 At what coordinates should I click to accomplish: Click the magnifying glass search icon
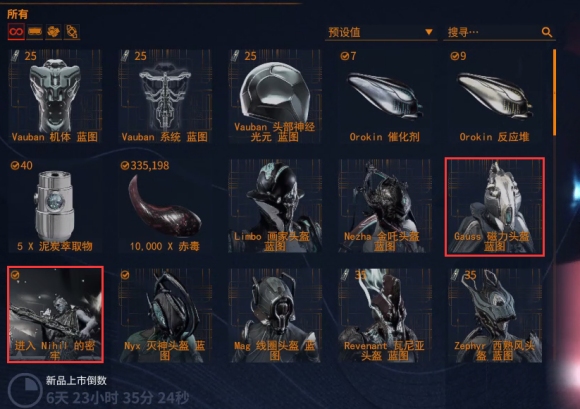pyautogui.click(x=547, y=33)
